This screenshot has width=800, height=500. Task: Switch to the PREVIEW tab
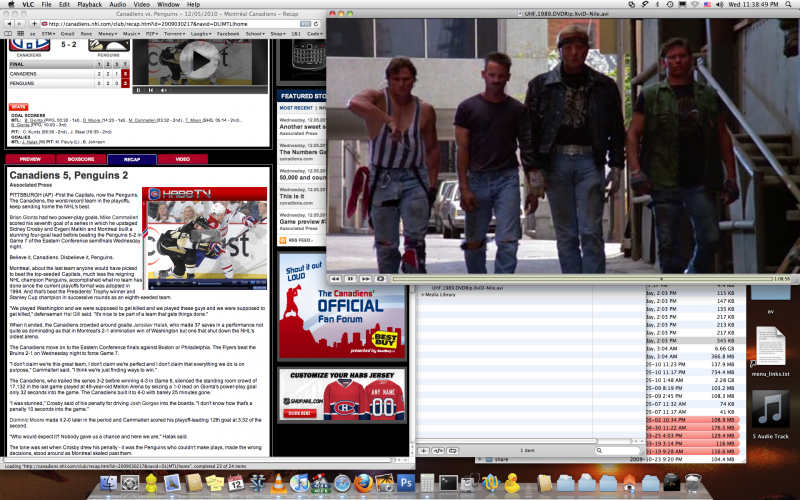pyautogui.click(x=30, y=159)
